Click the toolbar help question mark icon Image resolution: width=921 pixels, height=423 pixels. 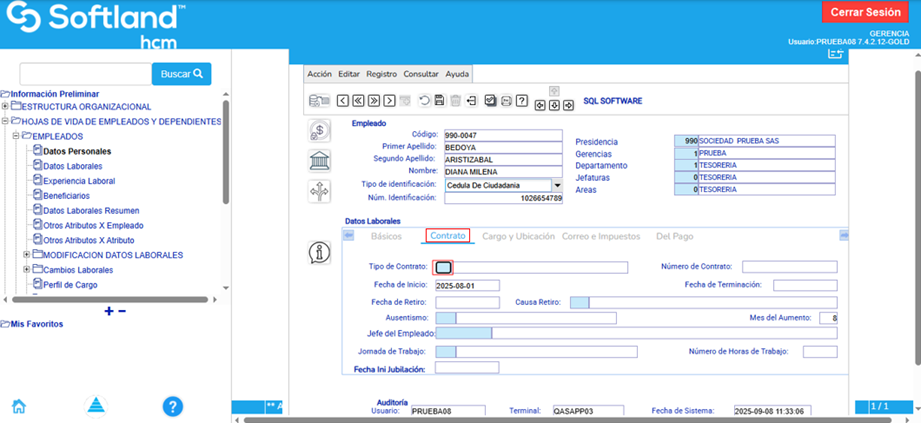pos(521,101)
